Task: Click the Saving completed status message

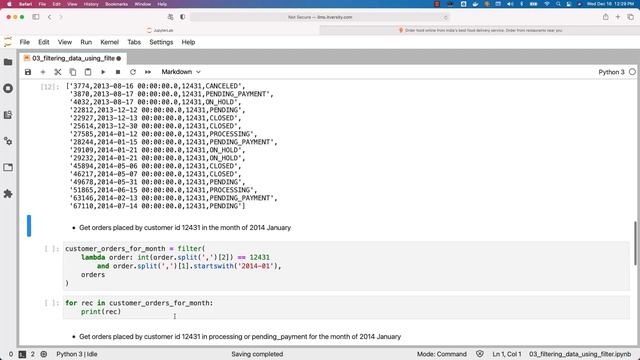Action: point(257,354)
